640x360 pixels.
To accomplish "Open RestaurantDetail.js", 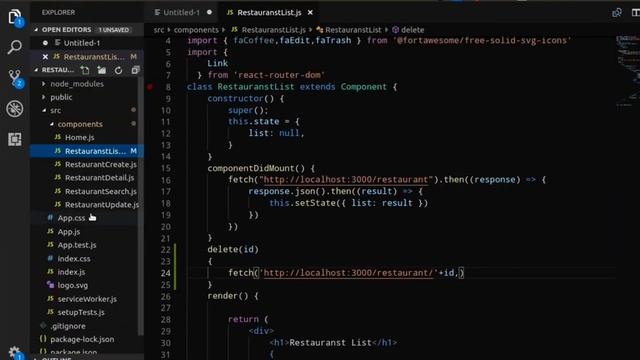I will 100,178.
